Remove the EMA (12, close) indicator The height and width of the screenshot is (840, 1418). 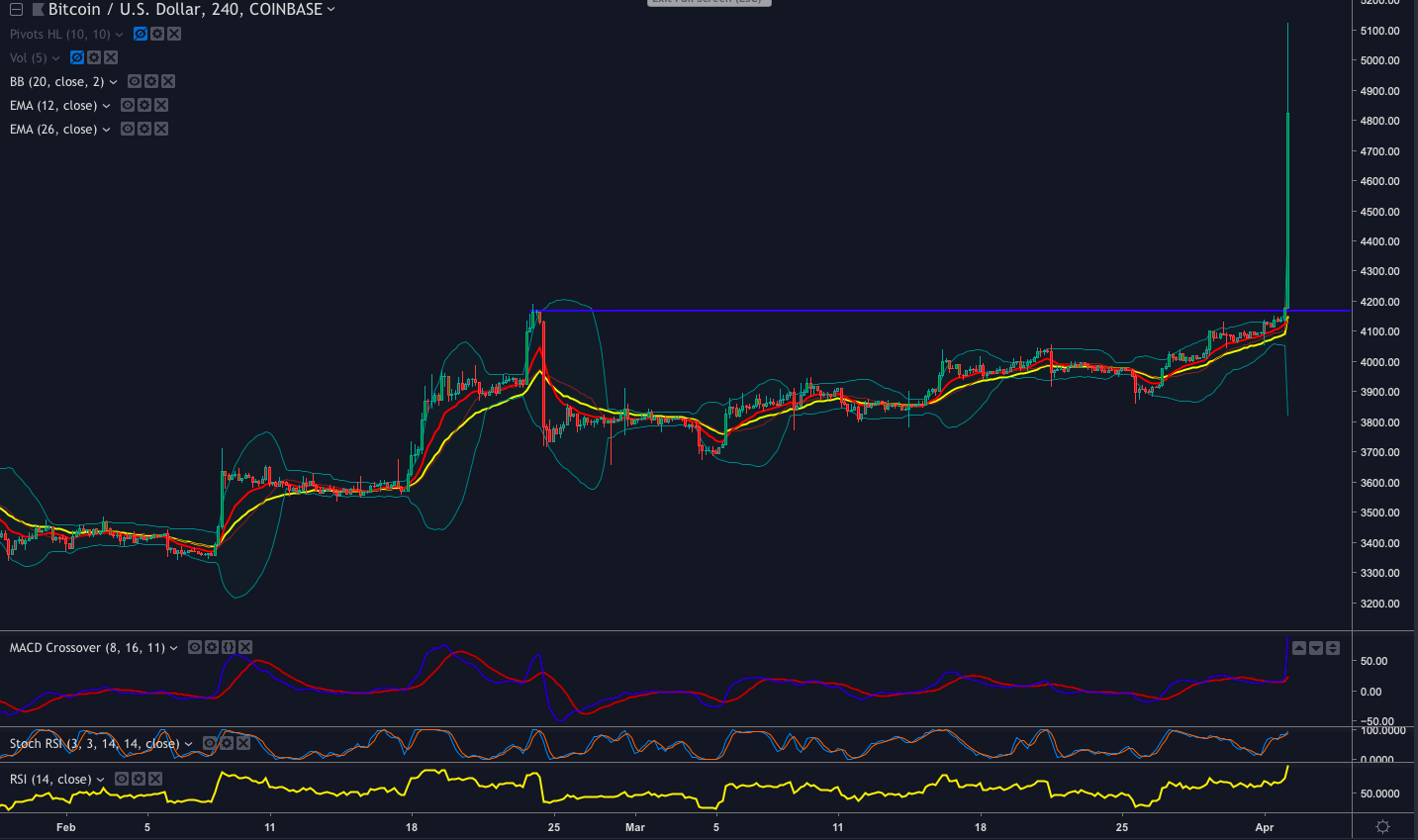click(161, 105)
